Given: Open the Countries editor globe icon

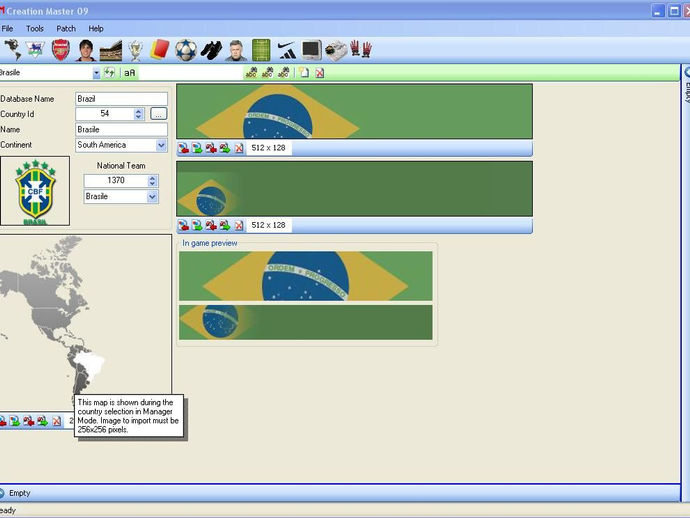Looking at the screenshot, I should [13, 50].
